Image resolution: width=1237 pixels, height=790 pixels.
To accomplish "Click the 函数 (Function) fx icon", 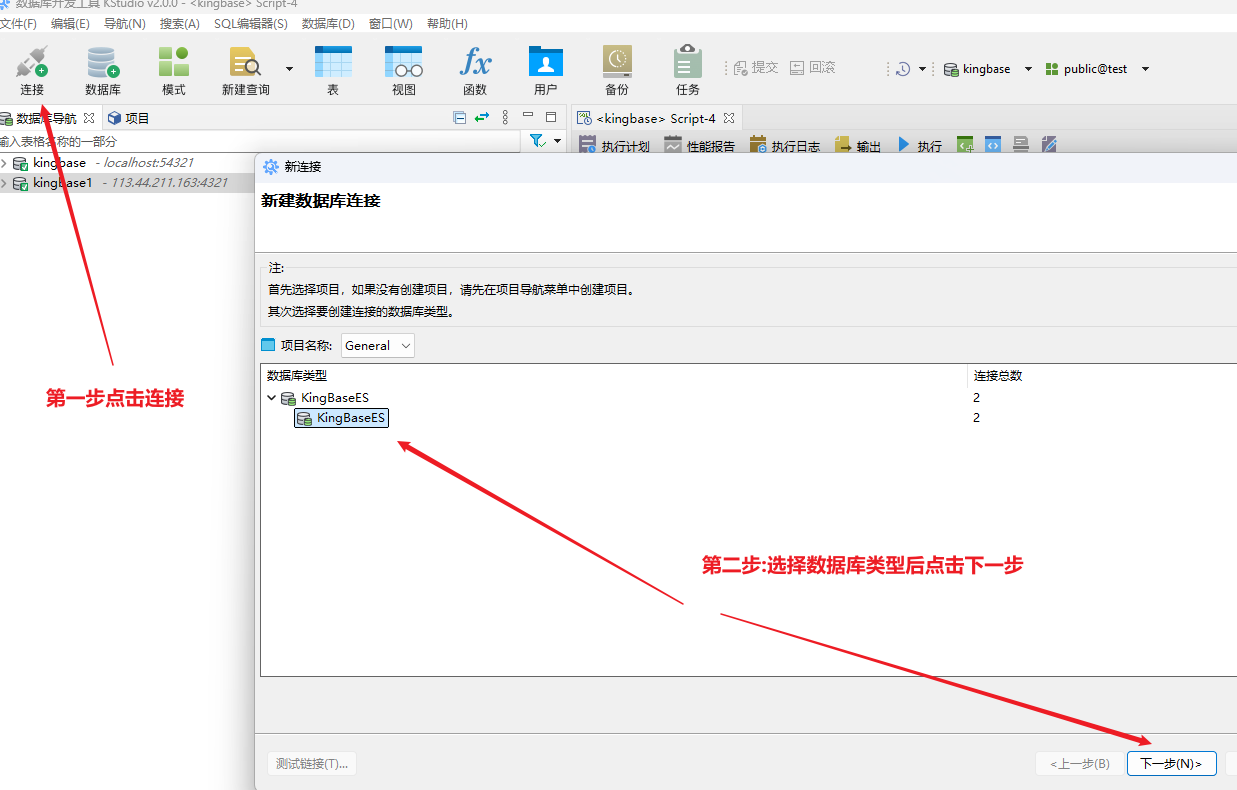I will click(x=475, y=70).
